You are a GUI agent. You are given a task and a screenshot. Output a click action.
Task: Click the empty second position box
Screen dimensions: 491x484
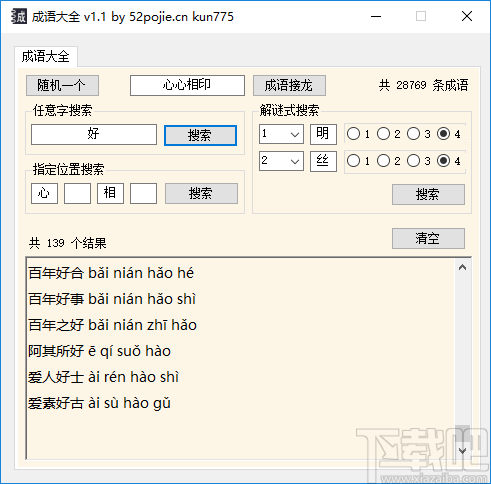(77, 193)
